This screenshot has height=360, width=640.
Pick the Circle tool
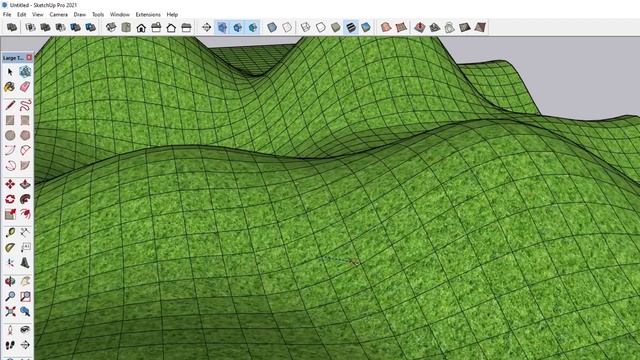[x=10, y=135]
